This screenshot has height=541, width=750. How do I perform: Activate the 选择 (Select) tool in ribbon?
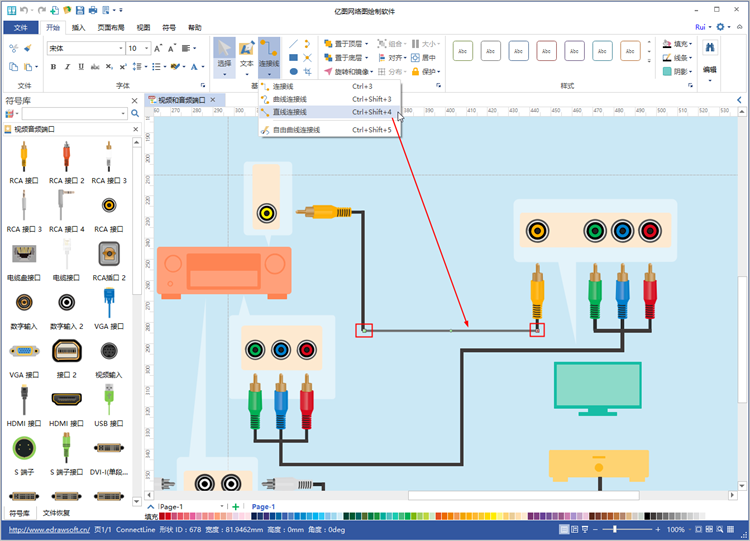pos(224,54)
